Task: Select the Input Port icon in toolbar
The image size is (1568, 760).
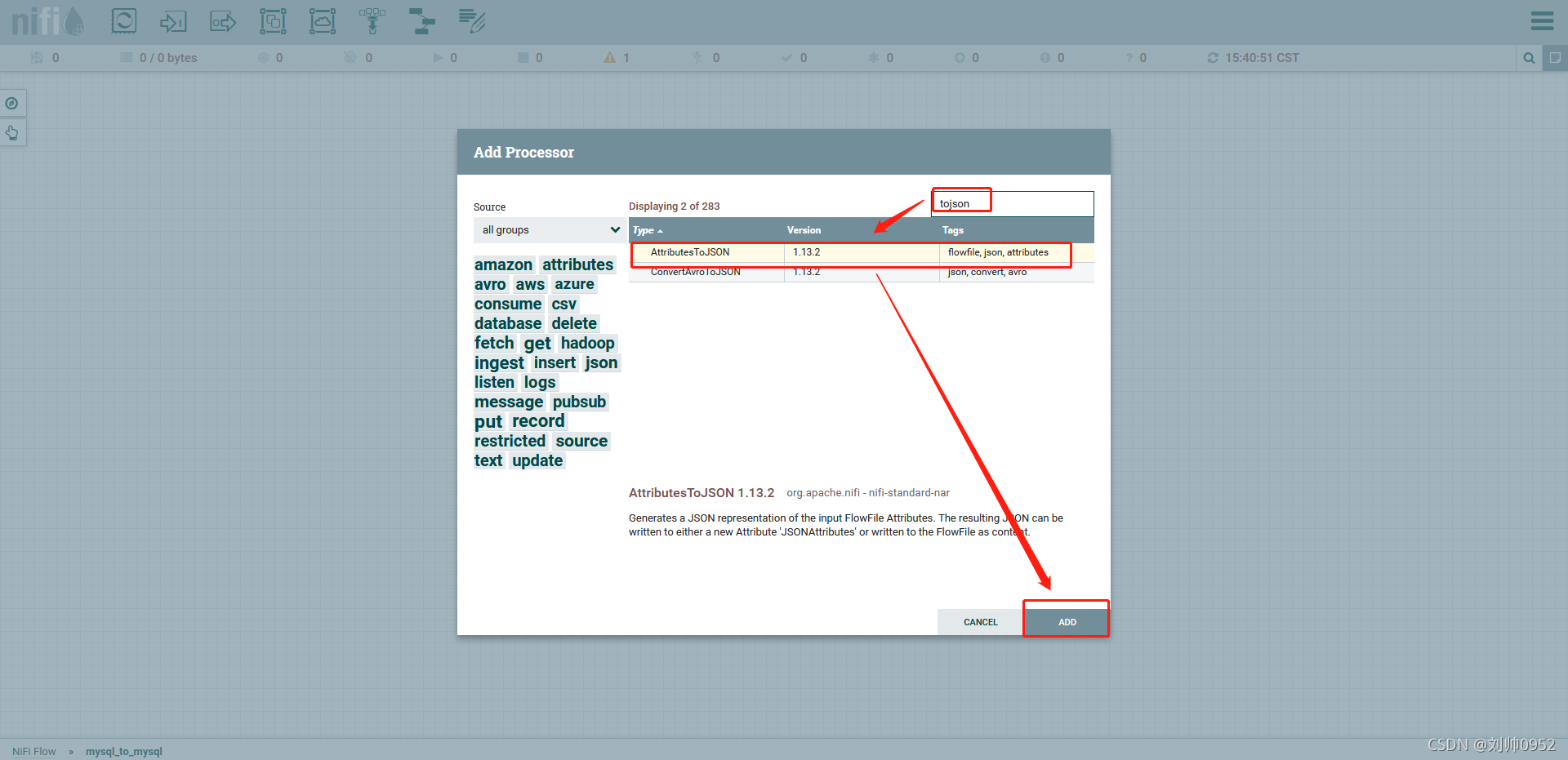Action: [x=173, y=21]
